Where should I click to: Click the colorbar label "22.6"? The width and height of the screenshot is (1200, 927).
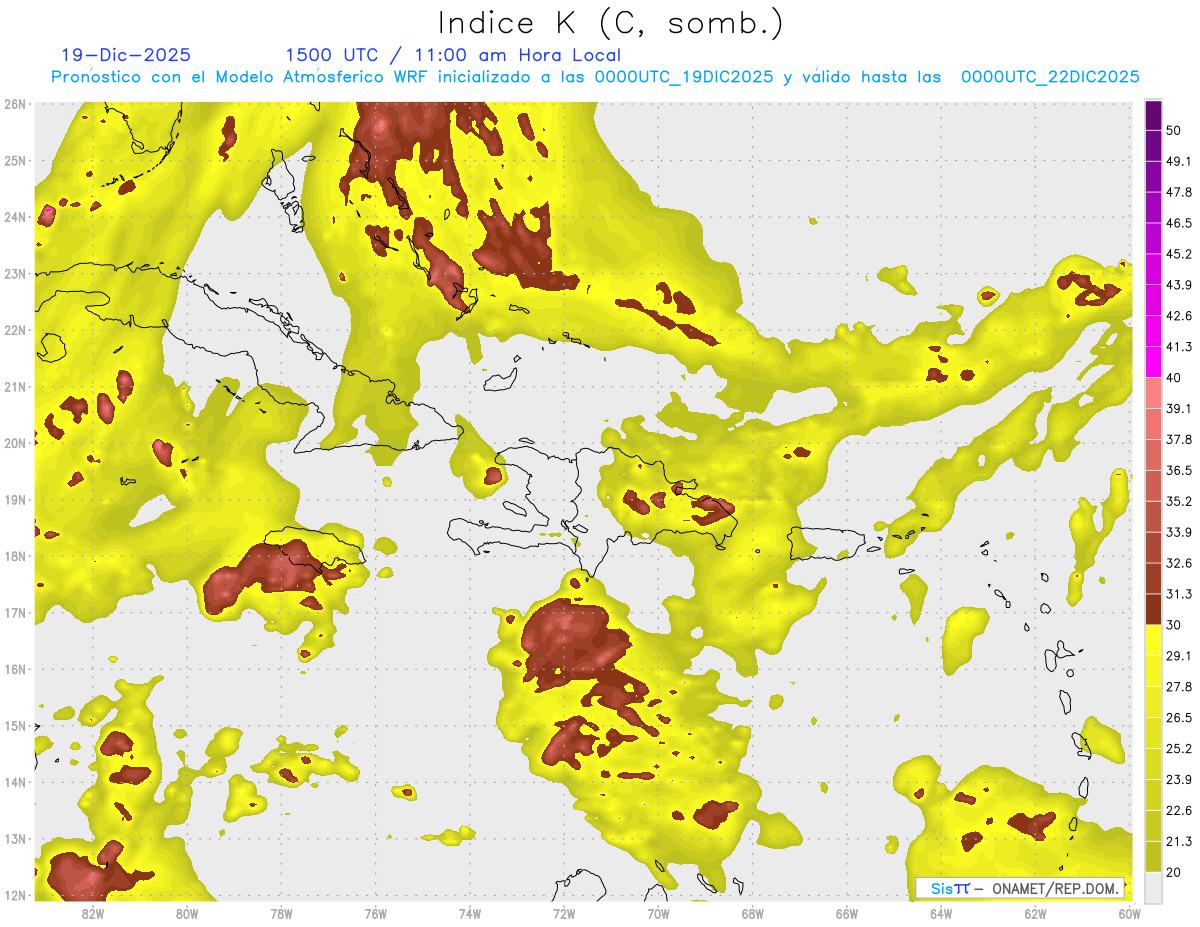1179,811
